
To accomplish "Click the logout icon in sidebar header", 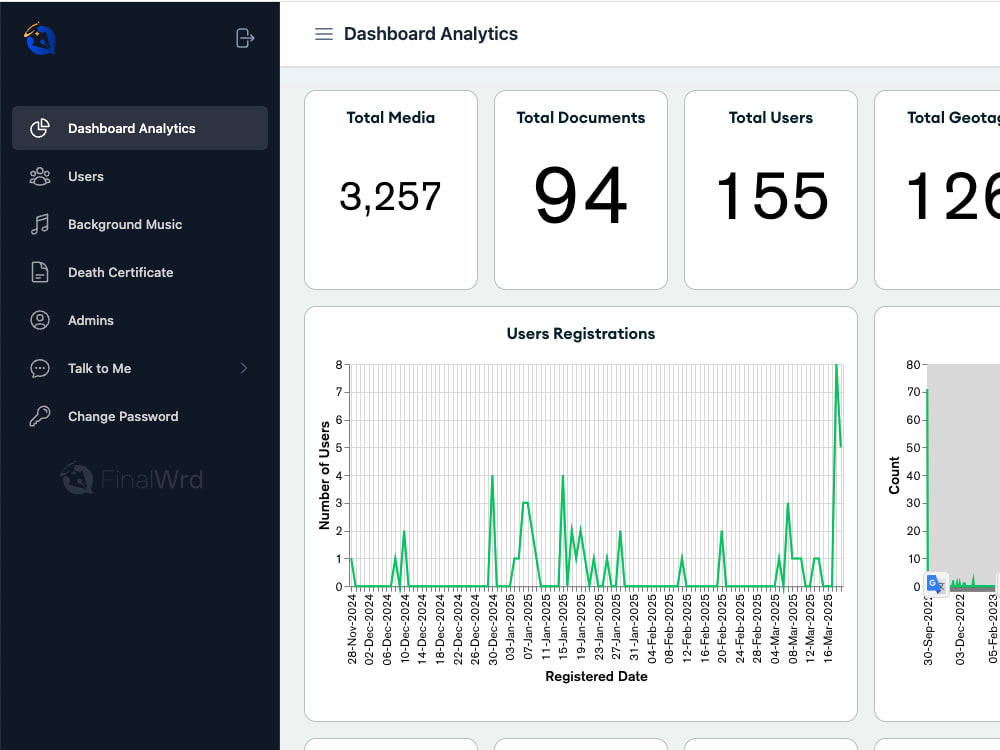I will click(x=245, y=38).
